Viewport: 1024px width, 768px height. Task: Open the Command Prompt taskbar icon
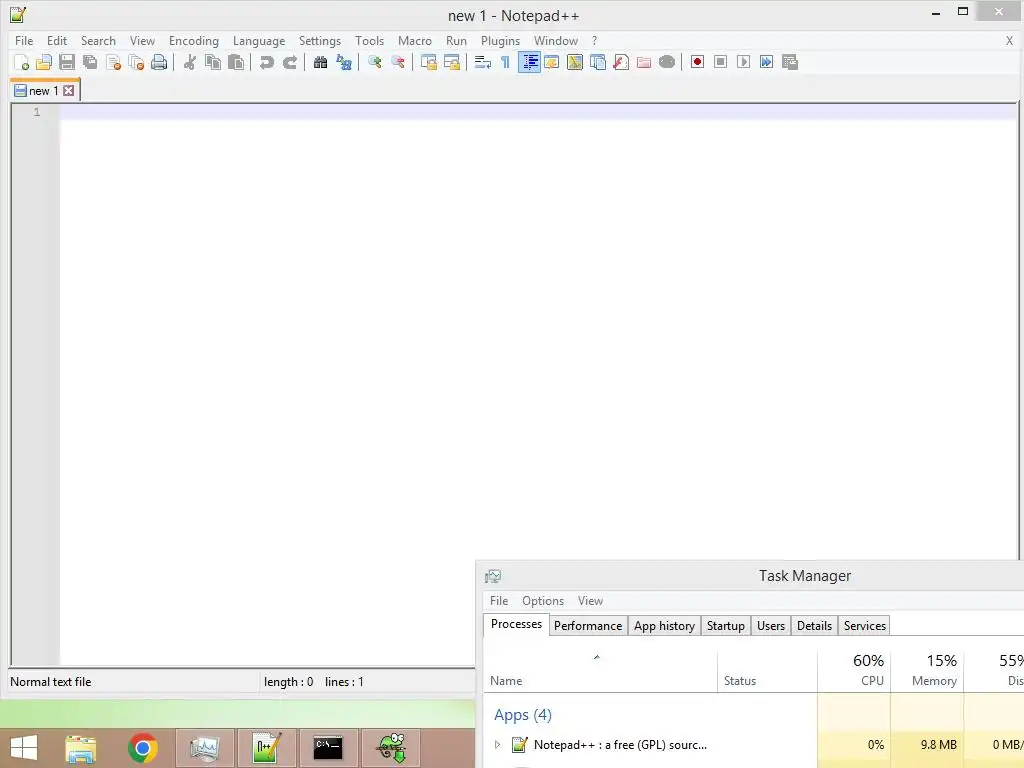(x=328, y=748)
